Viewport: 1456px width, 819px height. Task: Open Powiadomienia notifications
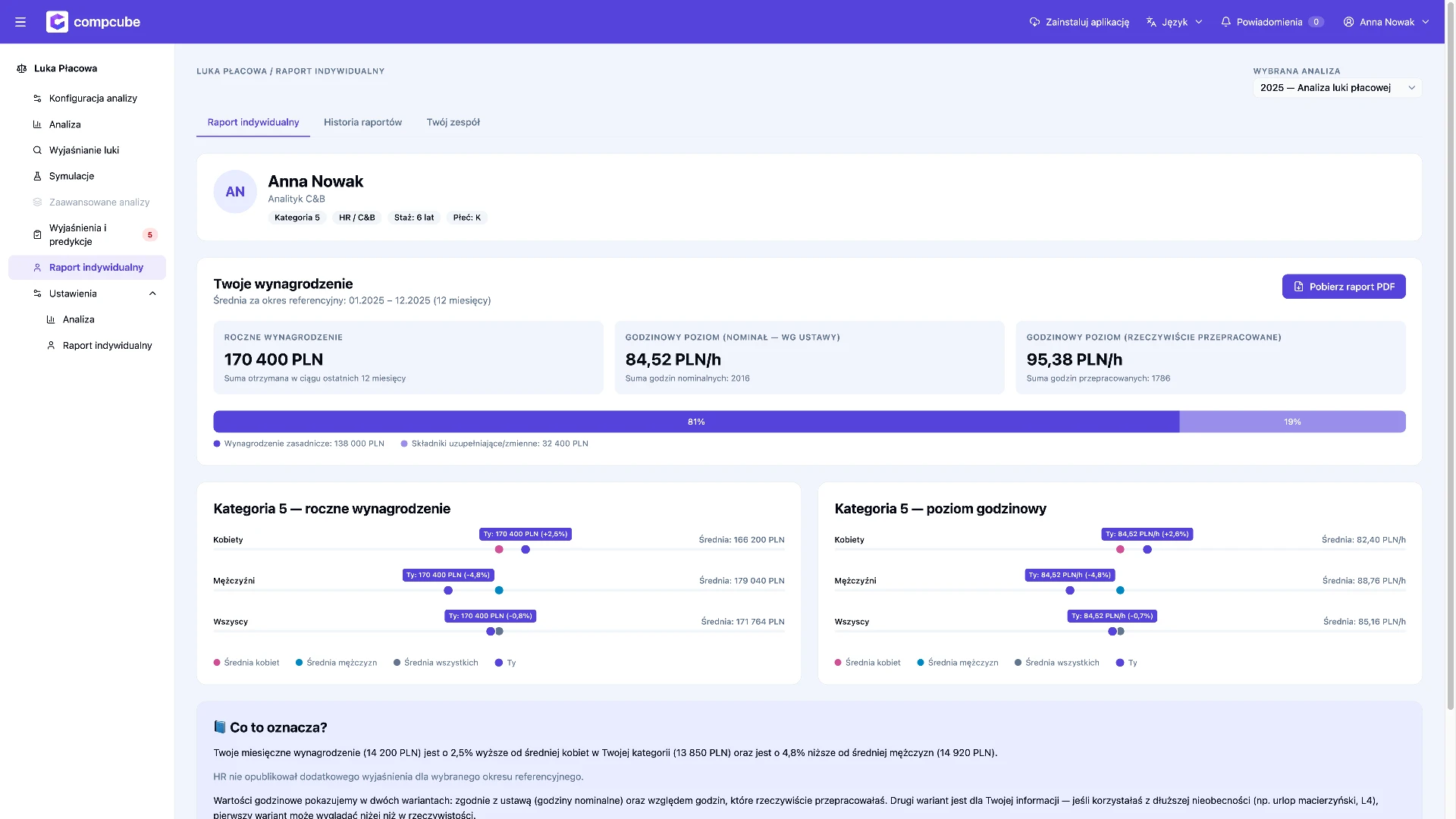pyautogui.click(x=1272, y=22)
